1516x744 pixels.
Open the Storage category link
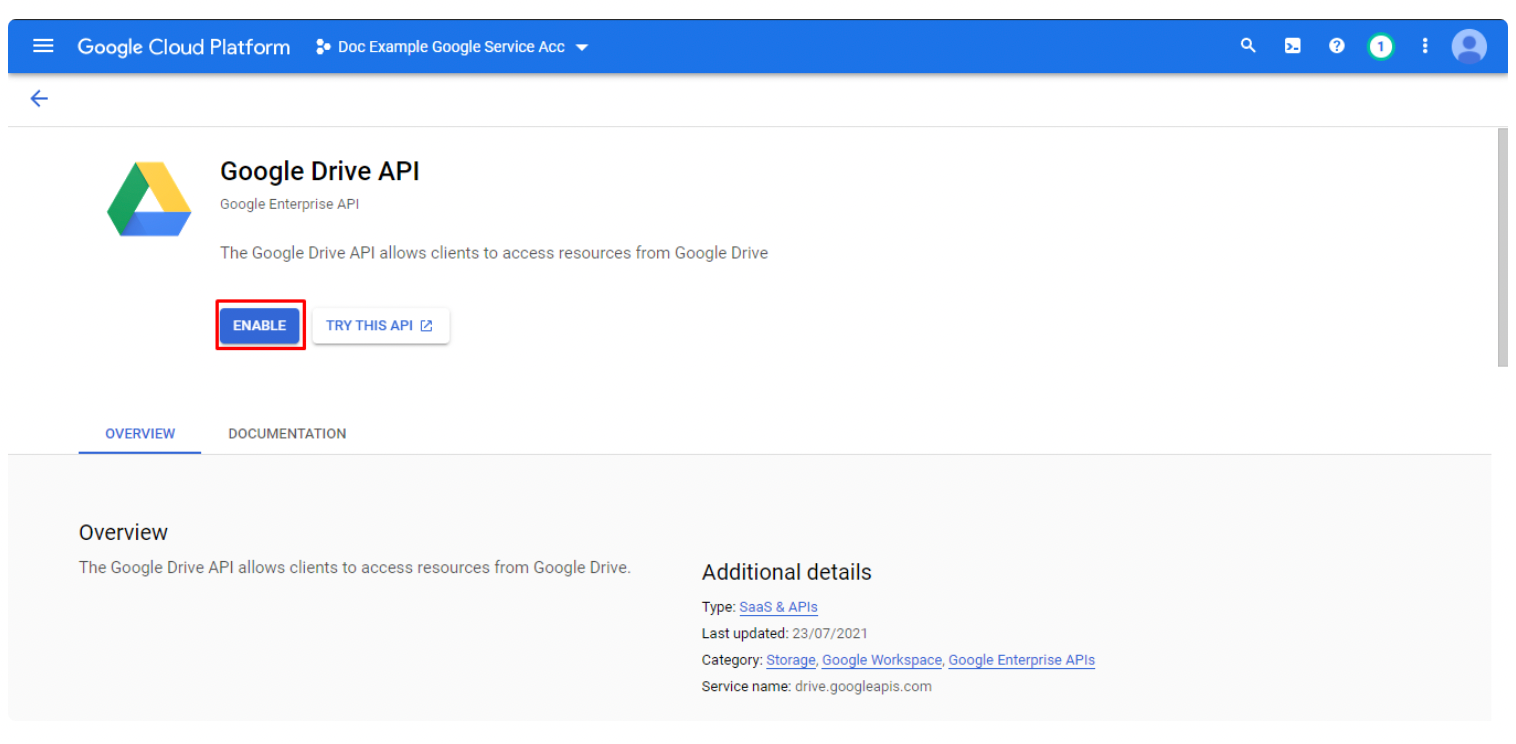[x=791, y=660]
